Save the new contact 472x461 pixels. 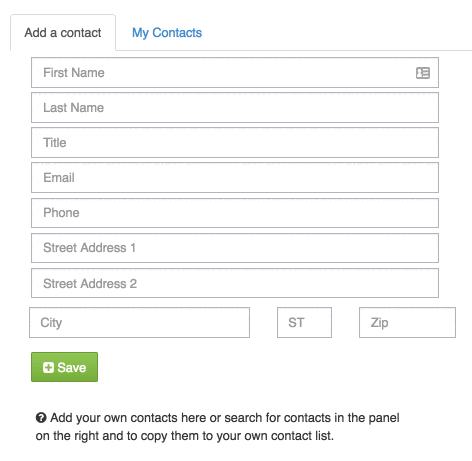tap(64, 367)
